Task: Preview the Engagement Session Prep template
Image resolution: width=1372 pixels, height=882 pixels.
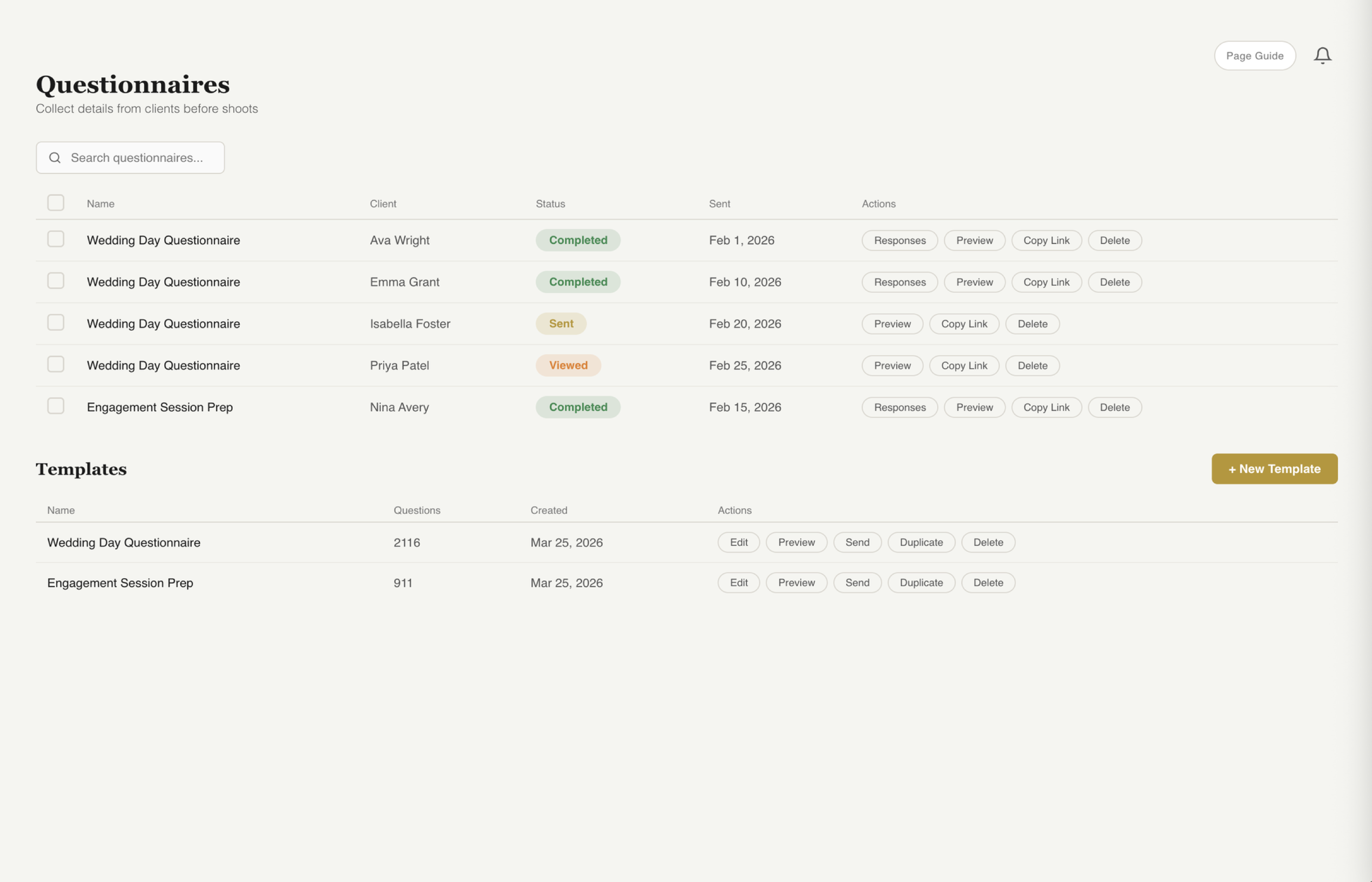Action: [x=796, y=583]
